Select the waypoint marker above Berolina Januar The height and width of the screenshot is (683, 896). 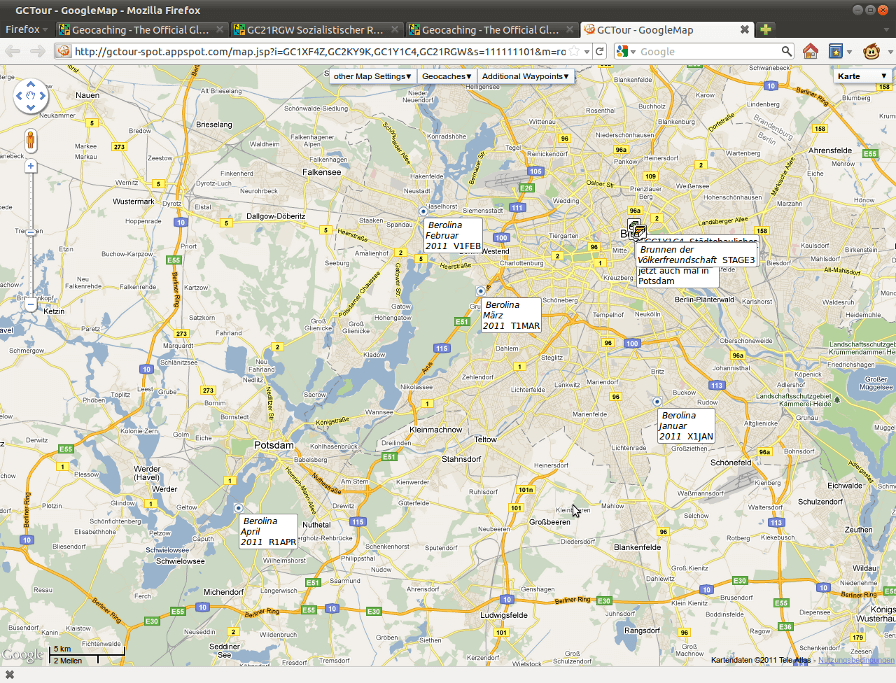[x=657, y=402]
